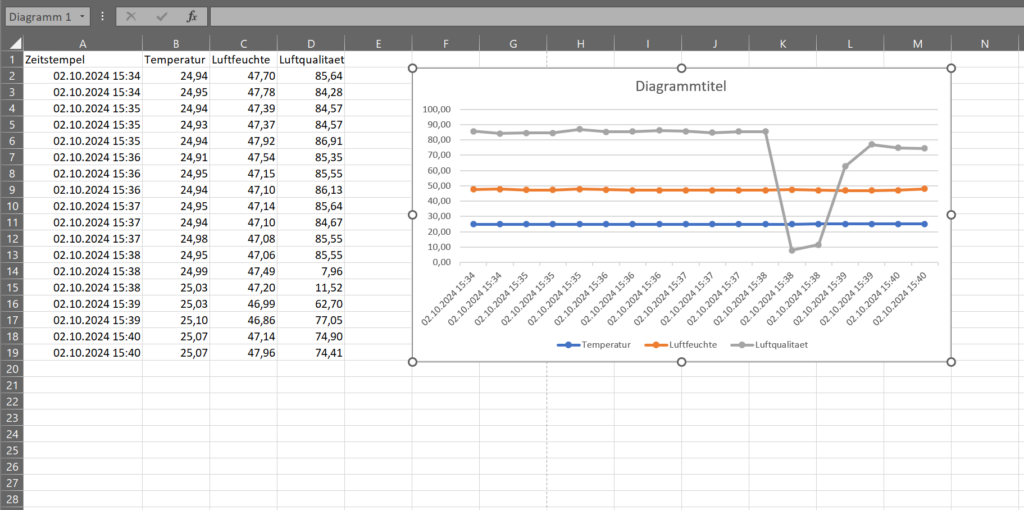Screen dimensions: 1024x510
Task: Open the Name Box dropdown arrow
Action: tap(81, 17)
